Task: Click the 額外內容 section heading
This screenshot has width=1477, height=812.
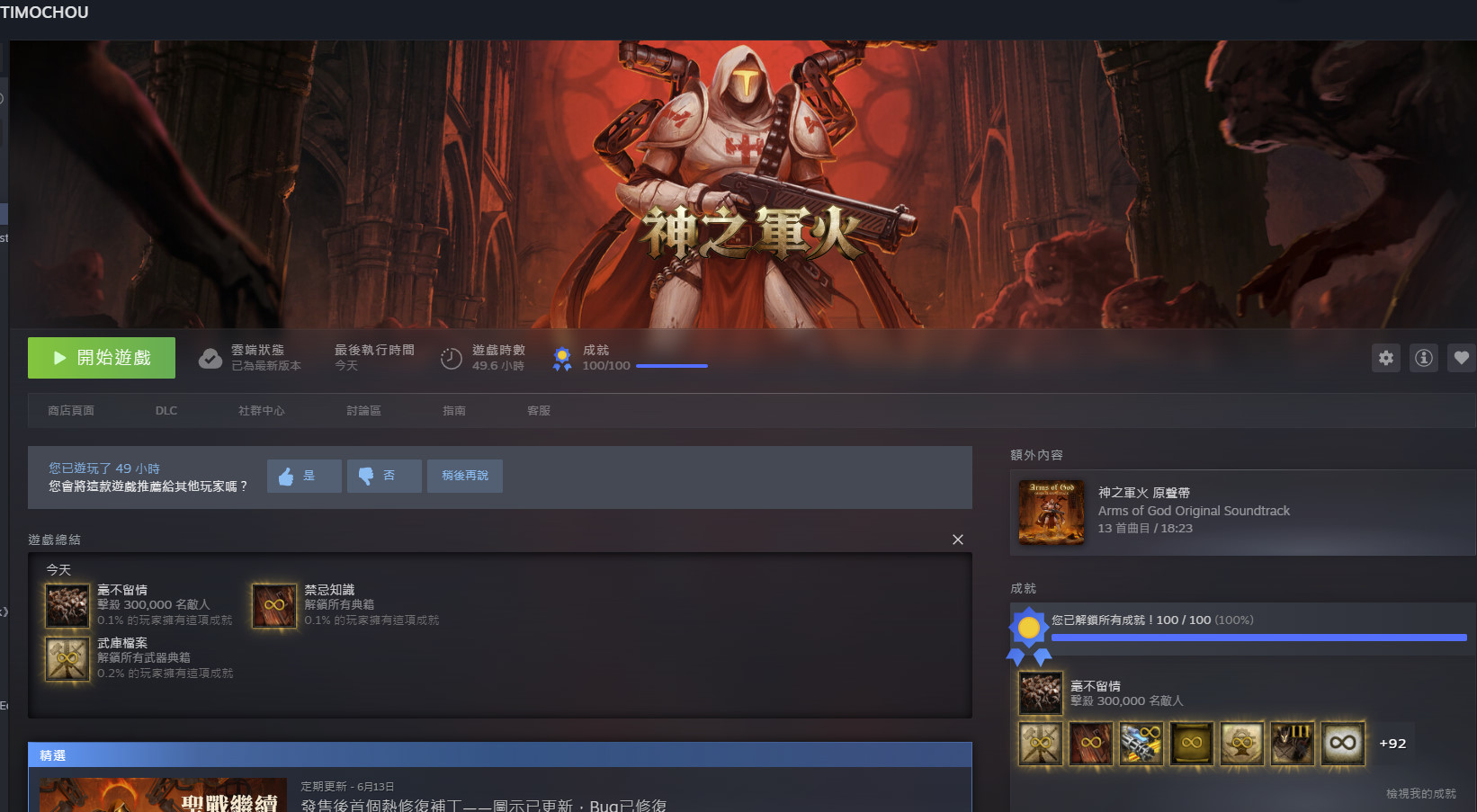Action: pos(1036,455)
